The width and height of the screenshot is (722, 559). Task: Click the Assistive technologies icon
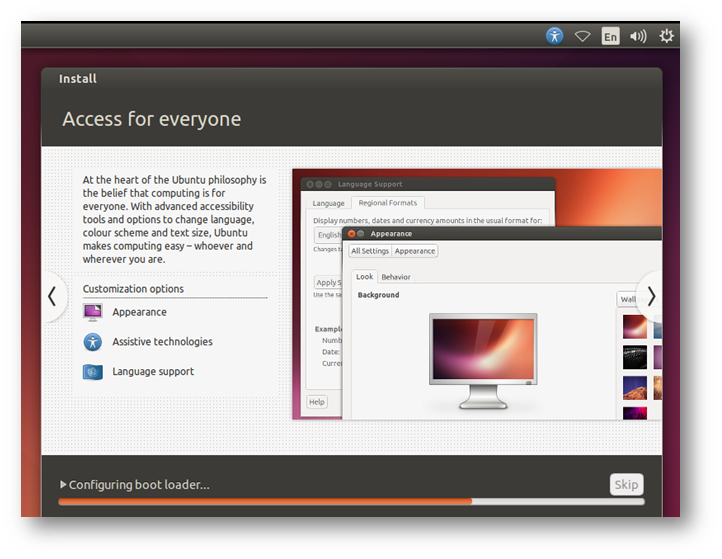[93, 342]
